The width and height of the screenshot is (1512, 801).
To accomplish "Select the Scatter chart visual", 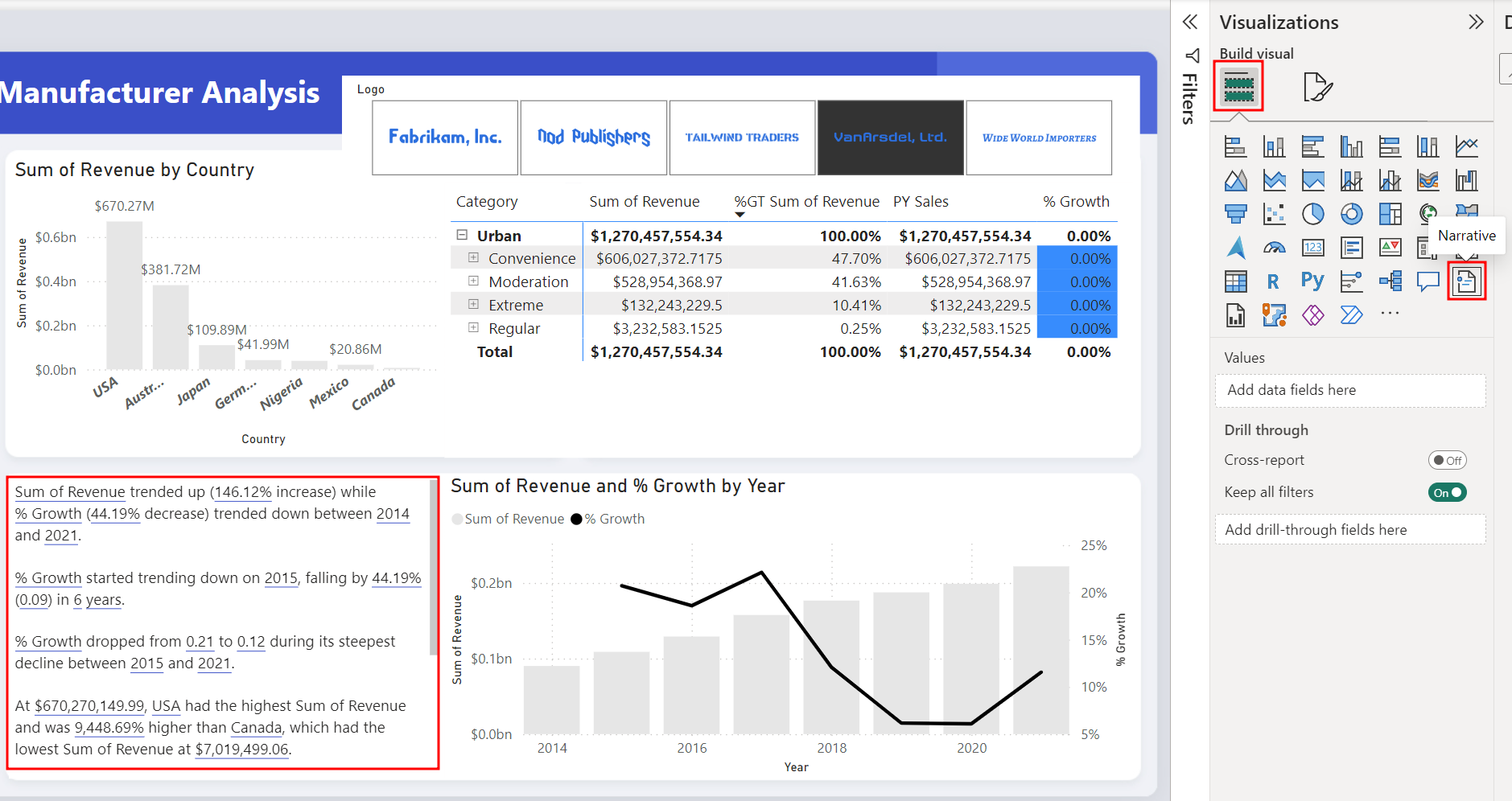I will click(x=1274, y=214).
